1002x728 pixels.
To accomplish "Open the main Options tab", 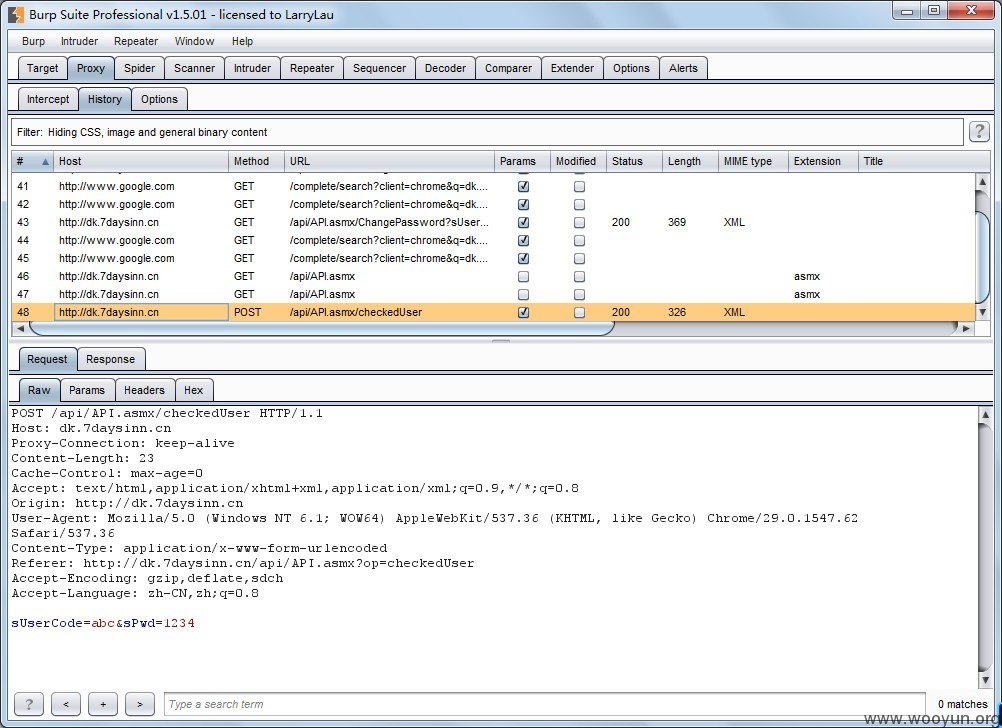I will [x=631, y=68].
